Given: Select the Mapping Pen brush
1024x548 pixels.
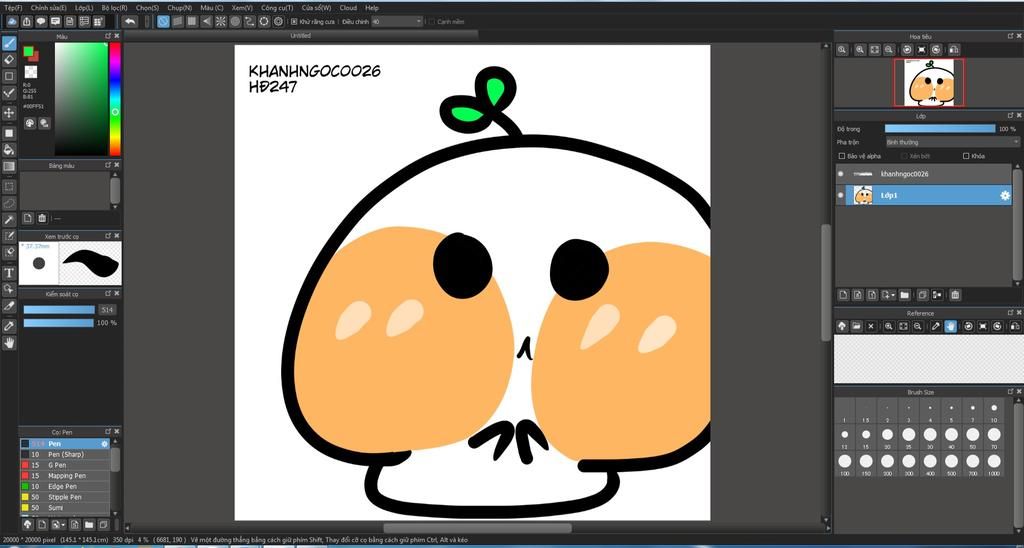Looking at the screenshot, I should pyautogui.click(x=65, y=476).
